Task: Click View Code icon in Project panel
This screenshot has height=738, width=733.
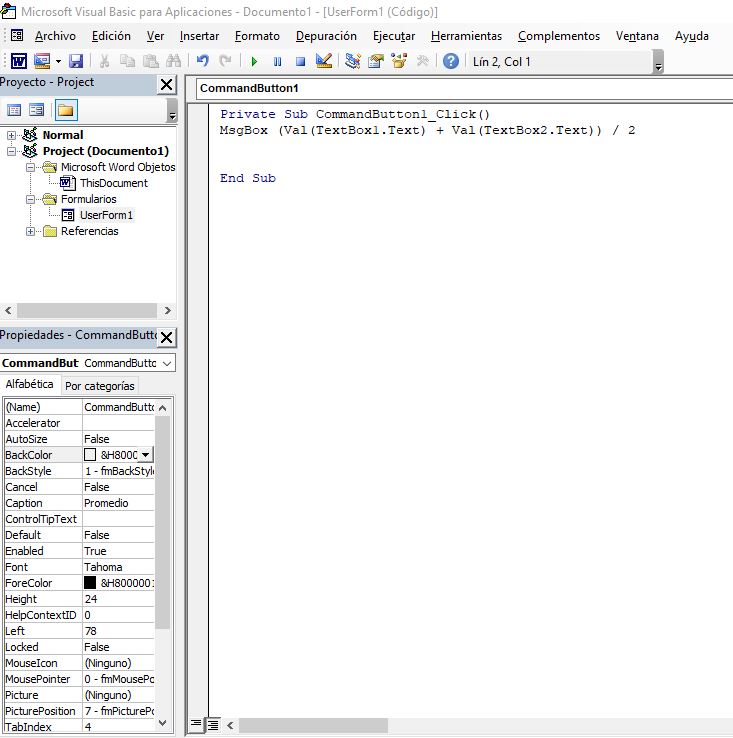Action: (x=14, y=110)
